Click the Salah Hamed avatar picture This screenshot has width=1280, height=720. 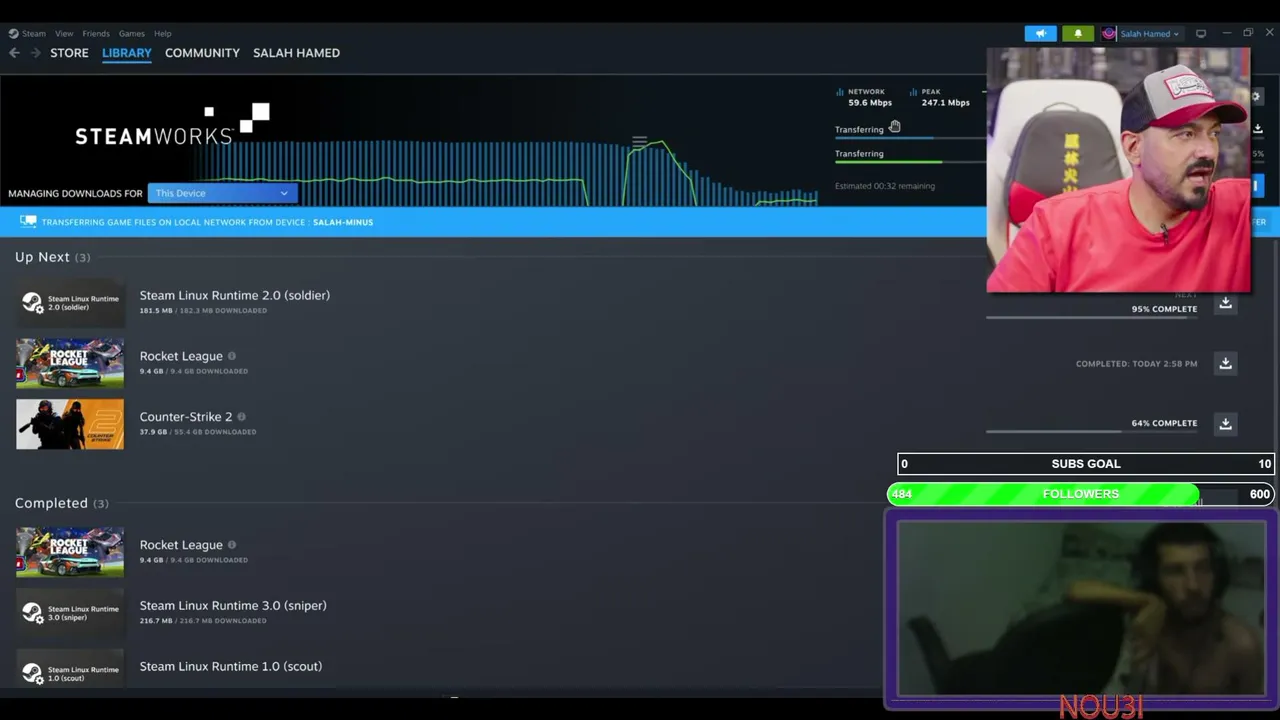tap(1109, 33)
